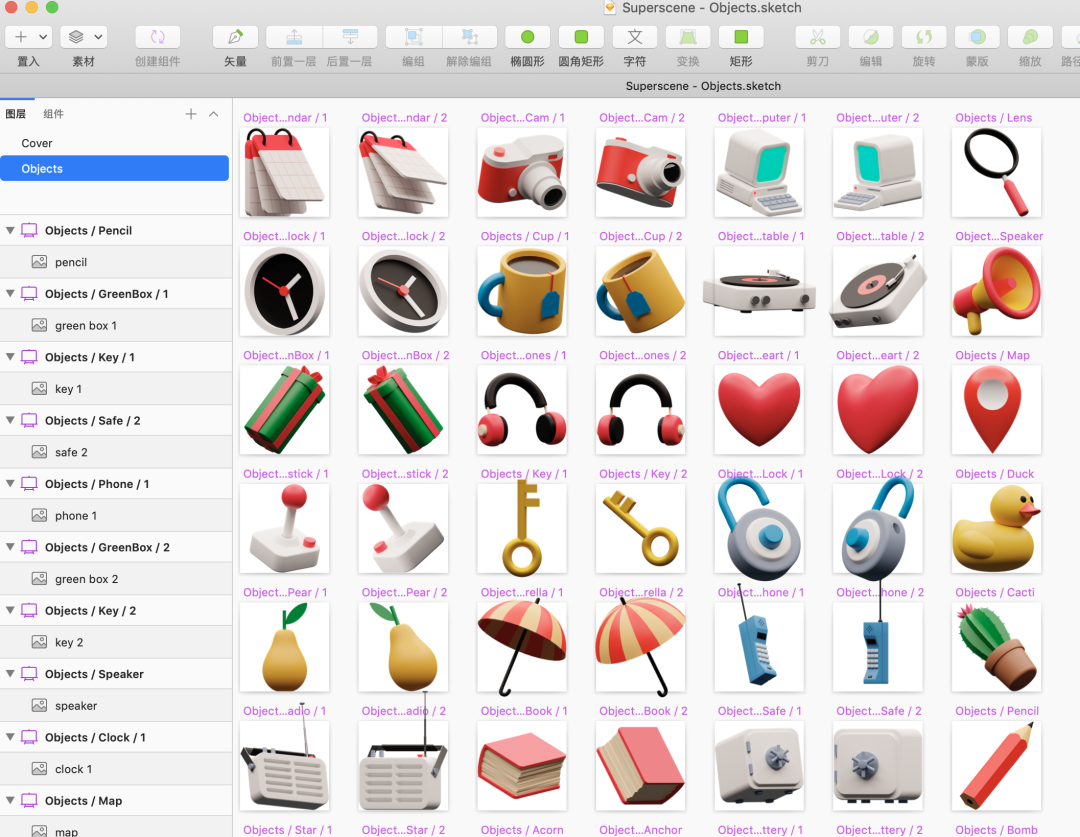Select the 字符 text tool

tap(635, 37)
